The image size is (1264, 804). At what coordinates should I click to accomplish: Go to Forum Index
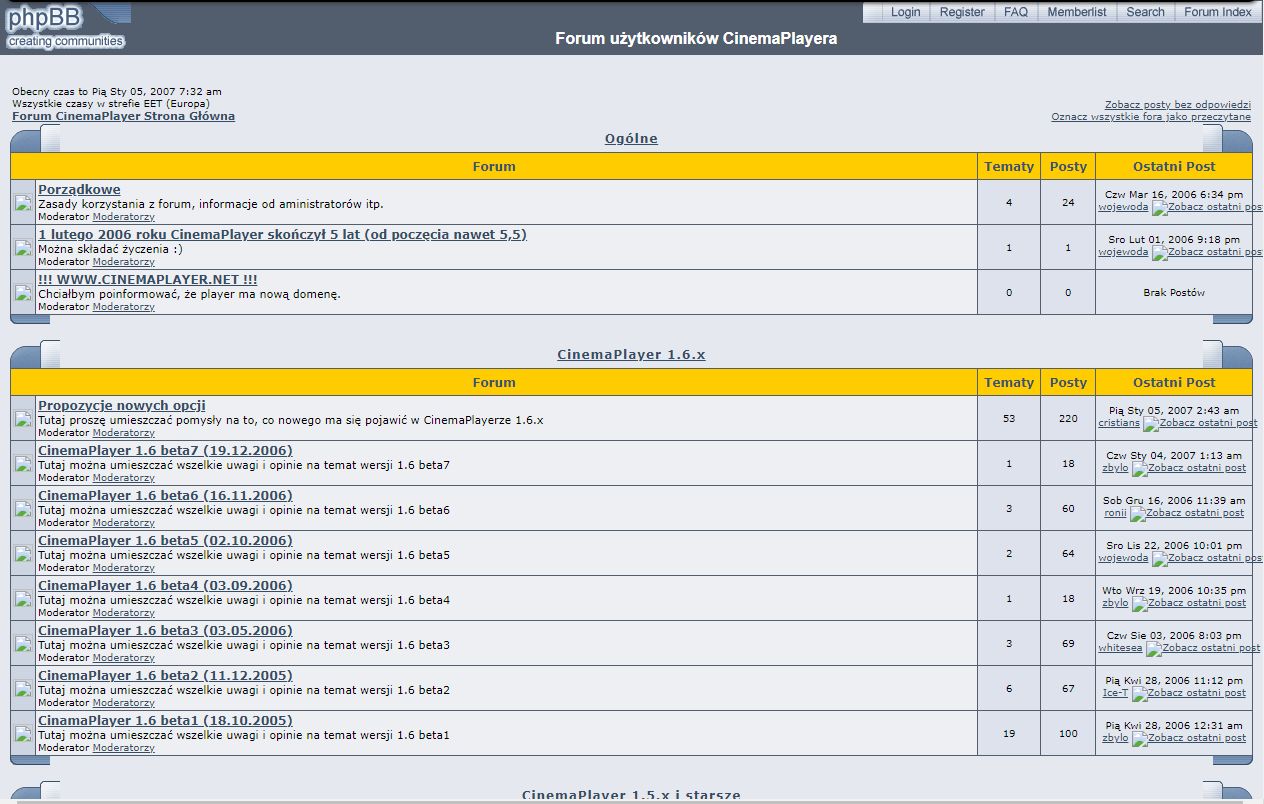1217,12
